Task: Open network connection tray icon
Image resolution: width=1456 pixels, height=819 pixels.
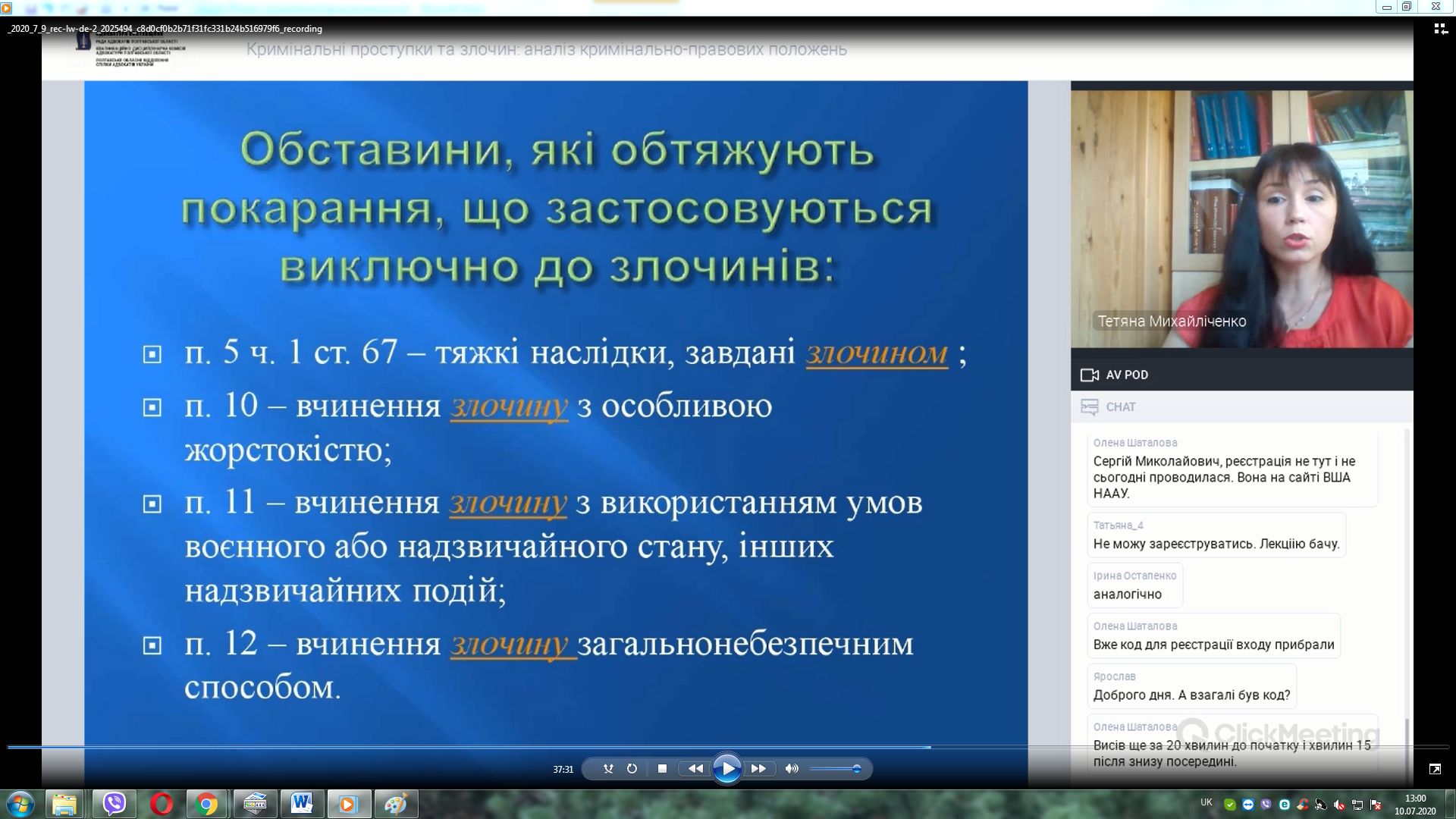Action: click(1357, 805)
